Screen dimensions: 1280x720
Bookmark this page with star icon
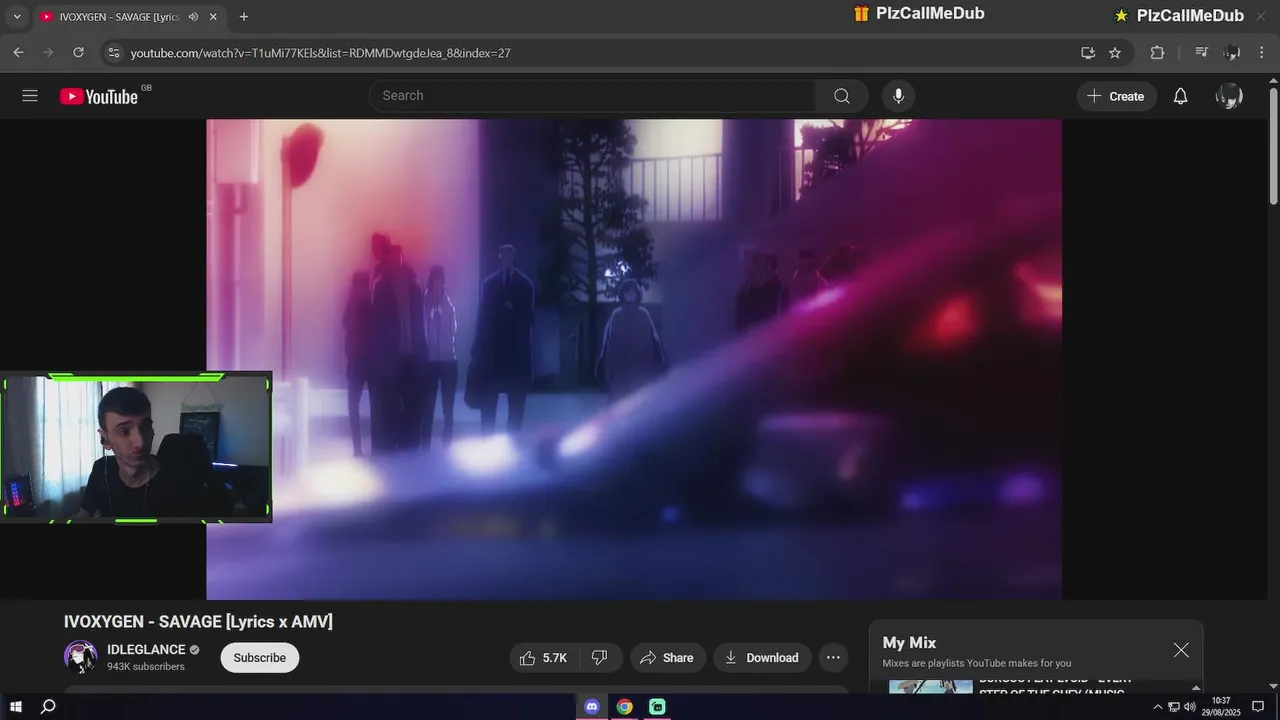point(1115,53)
